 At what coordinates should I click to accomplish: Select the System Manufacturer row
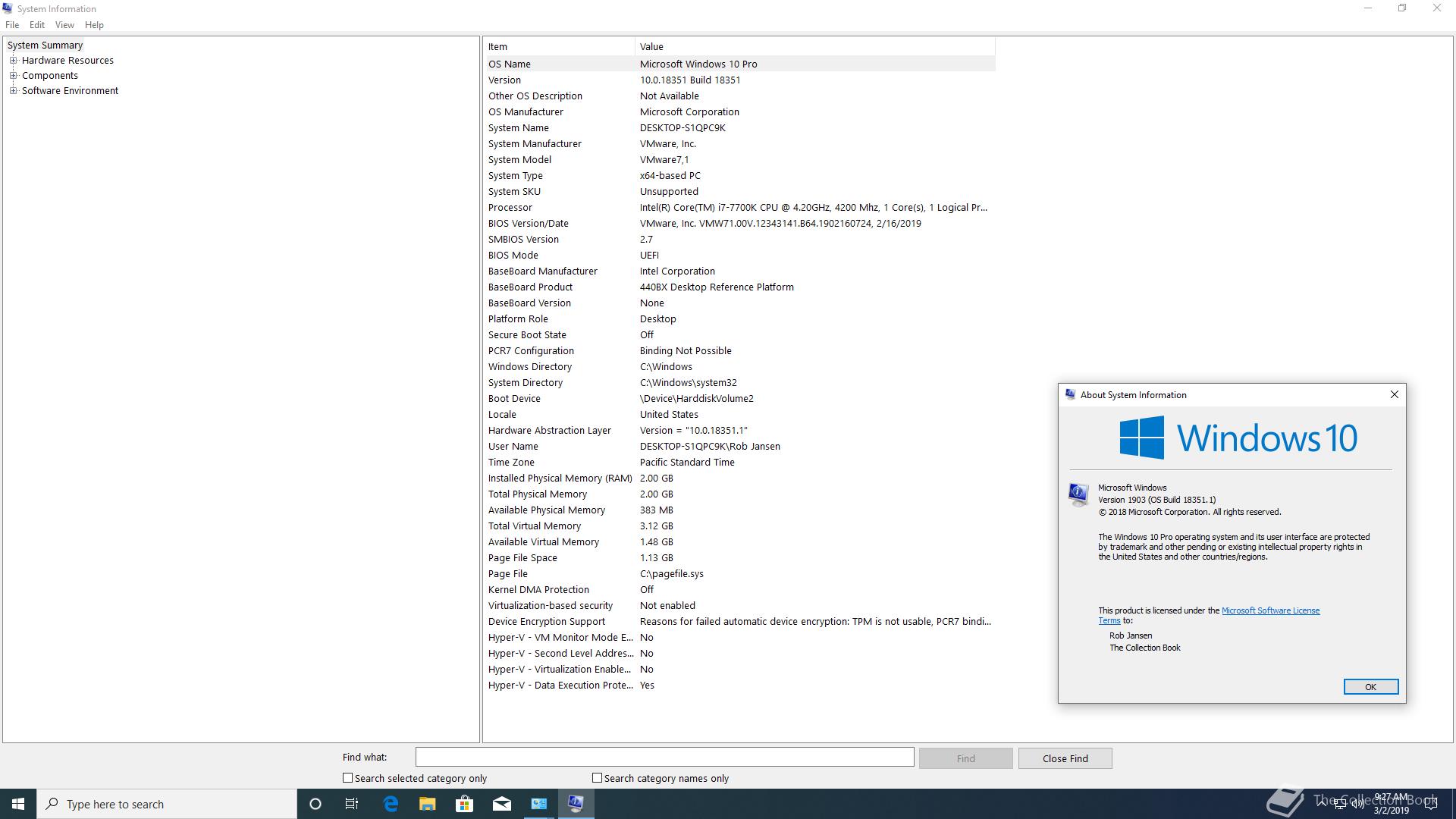[x=740, y=143]
